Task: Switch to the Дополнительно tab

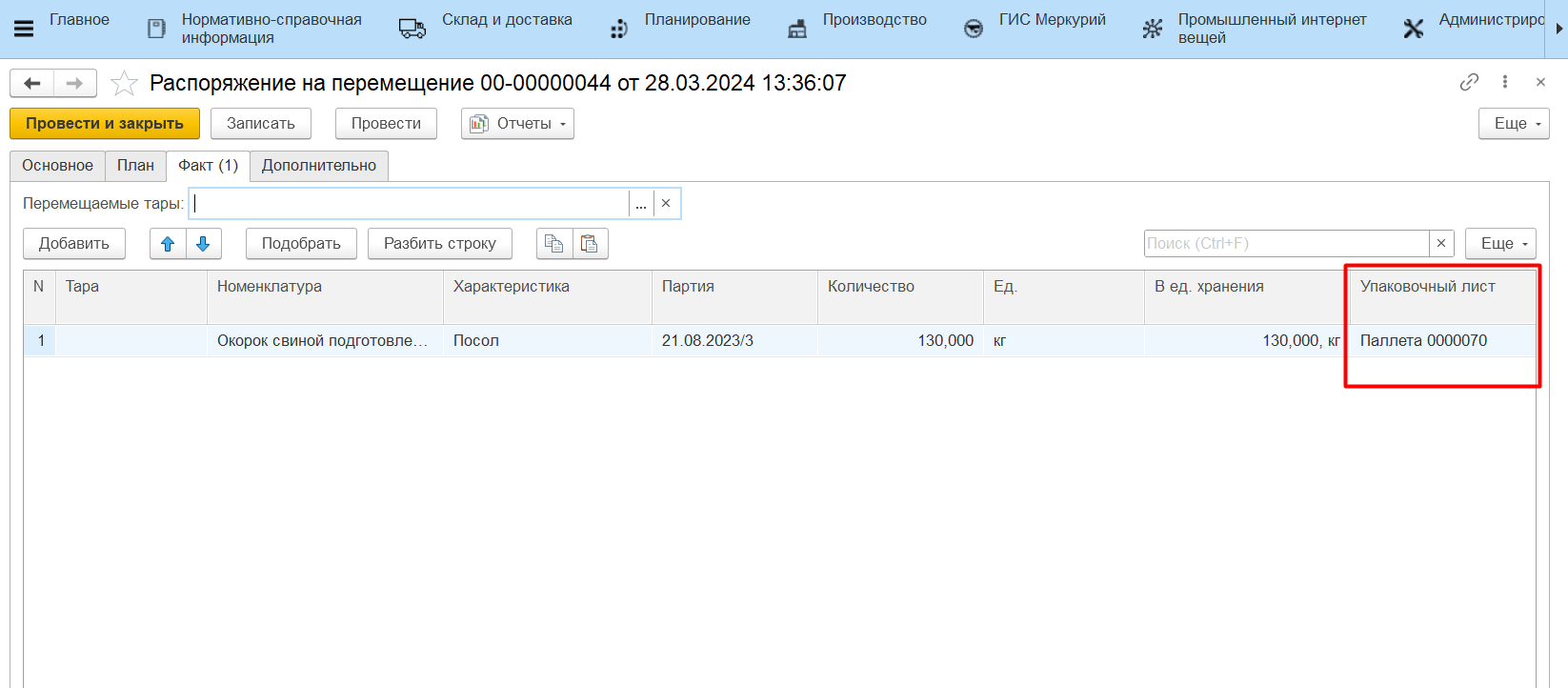Action: coord(318,166)
